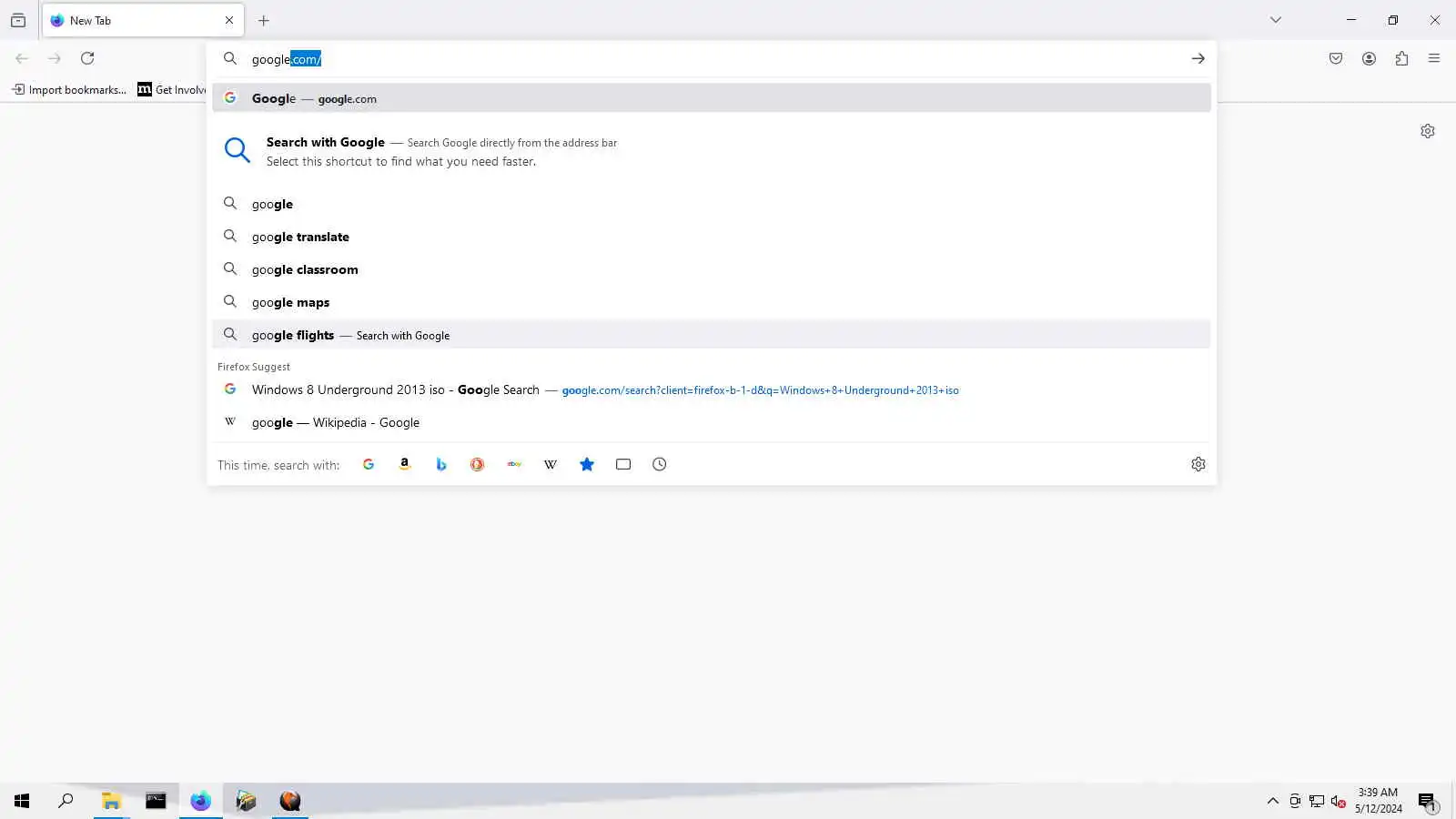Open the Firefox View (list all tabs) icon
Screen dimensions: 1456x819
18,20
